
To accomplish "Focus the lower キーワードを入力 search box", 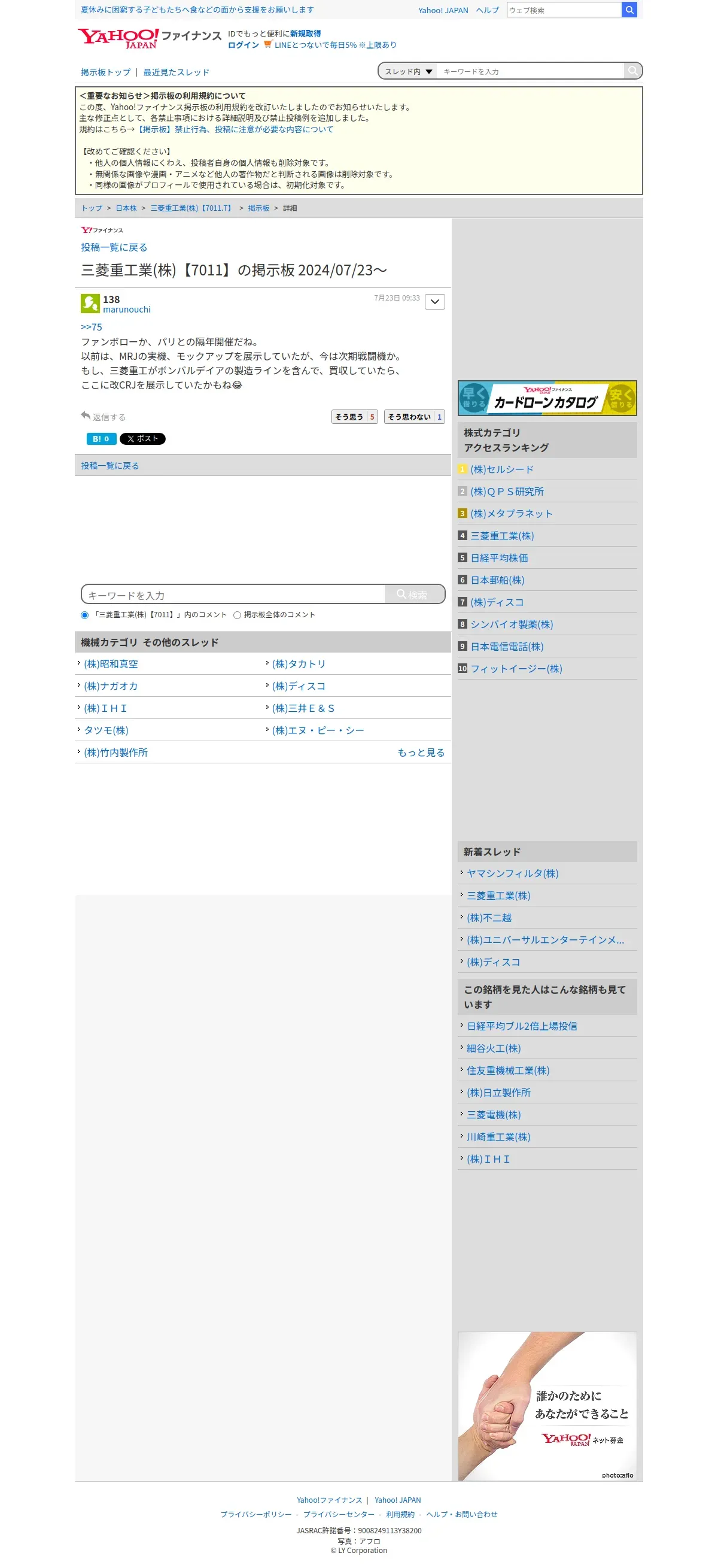I will (234, 595).
